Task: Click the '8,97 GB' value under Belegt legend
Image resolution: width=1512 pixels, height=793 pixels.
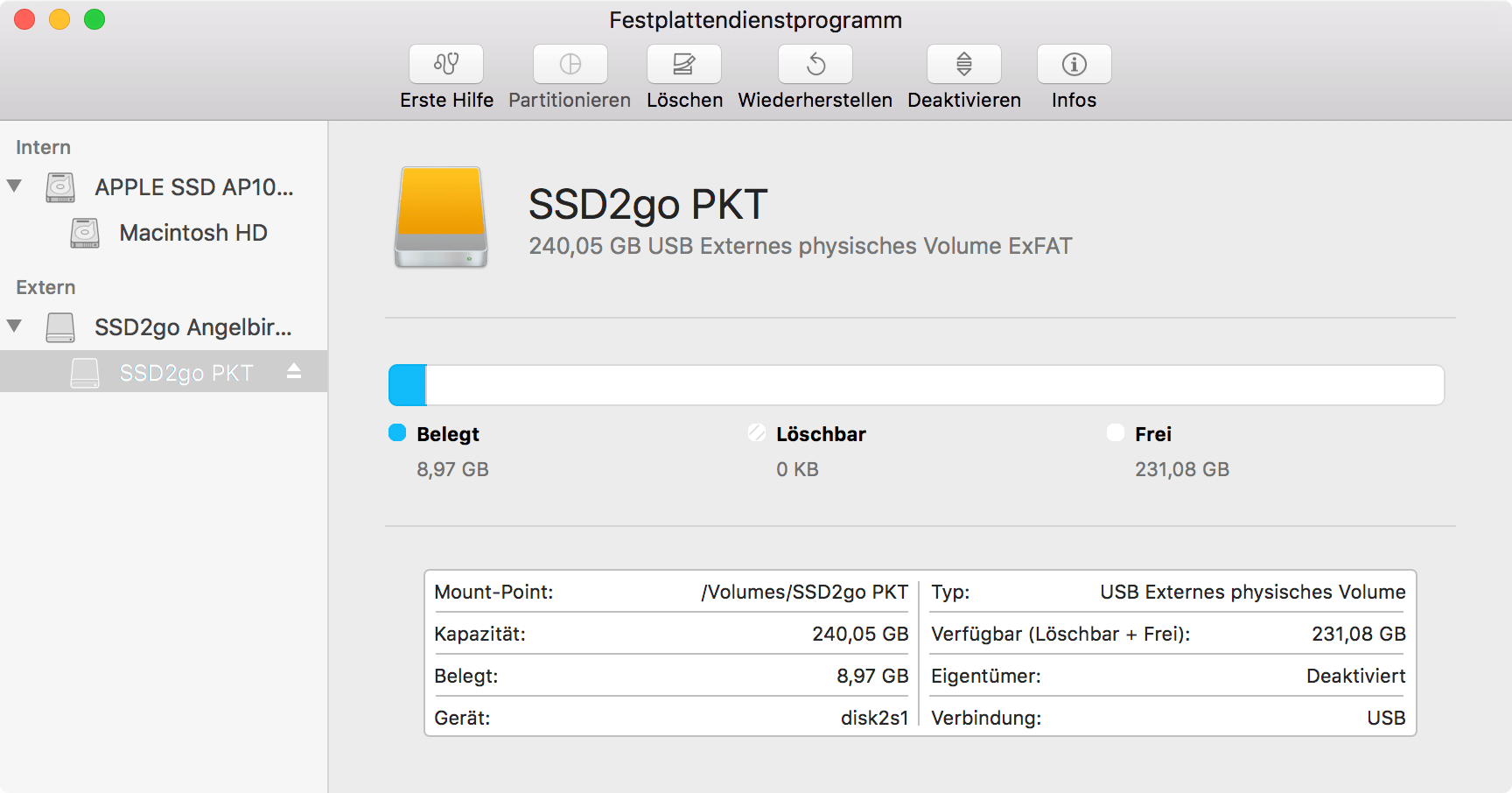Action: tap(452, 469)
